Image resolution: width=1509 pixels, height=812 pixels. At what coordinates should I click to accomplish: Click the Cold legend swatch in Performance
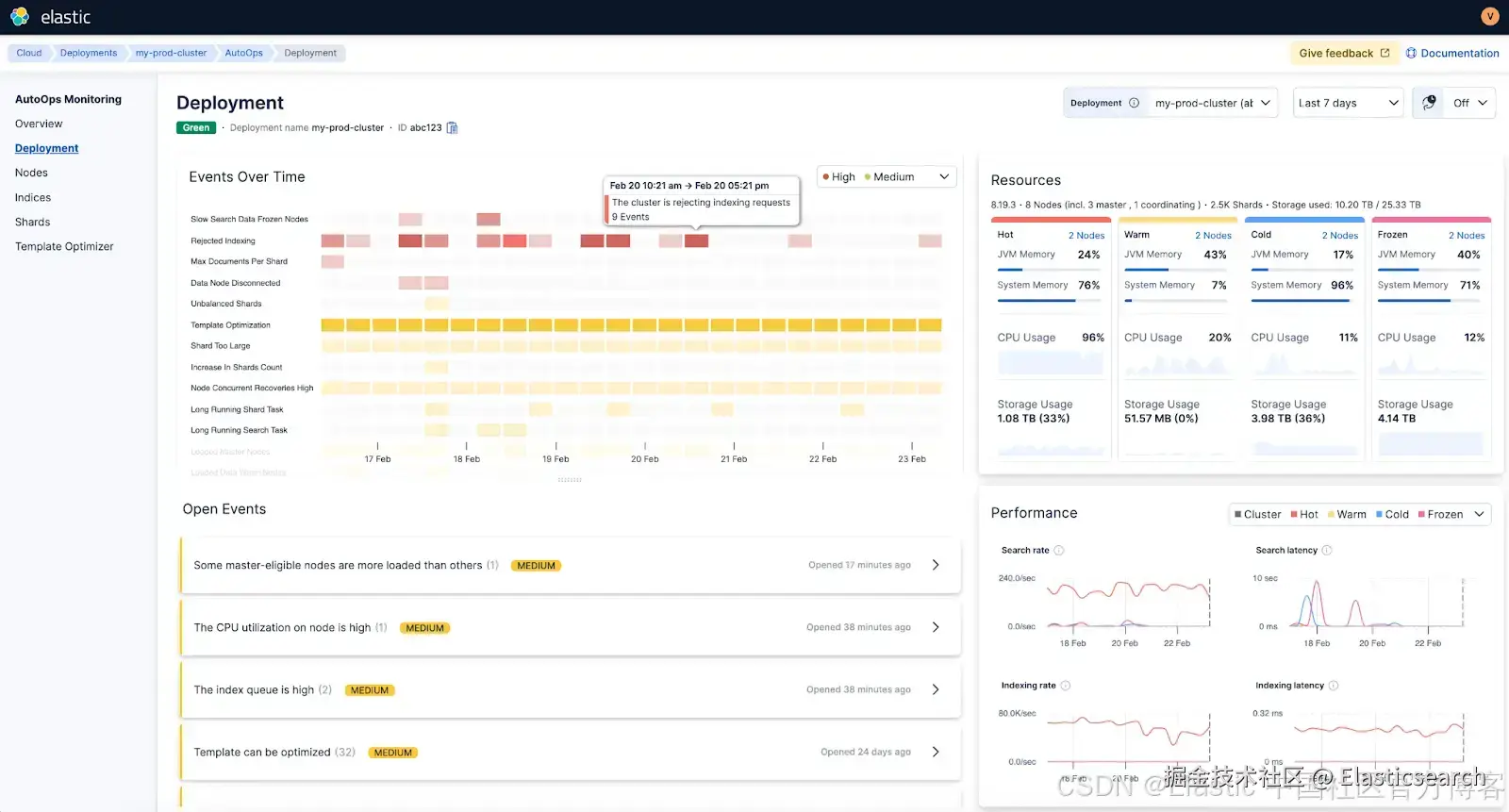(x=1379, y=514)
